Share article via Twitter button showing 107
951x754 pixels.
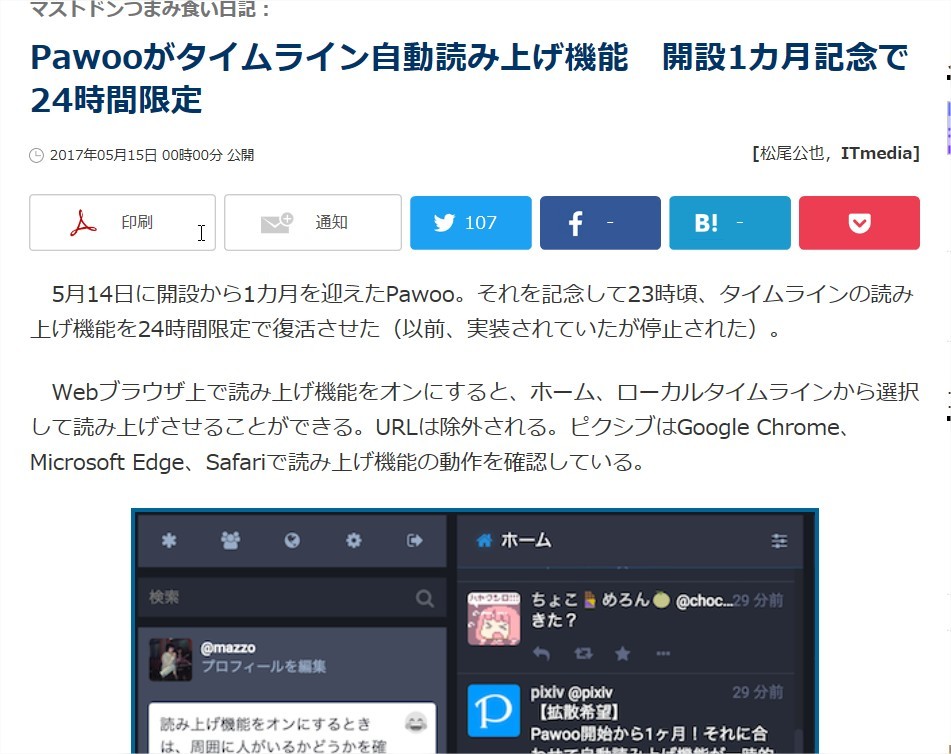tap(471, 223)
